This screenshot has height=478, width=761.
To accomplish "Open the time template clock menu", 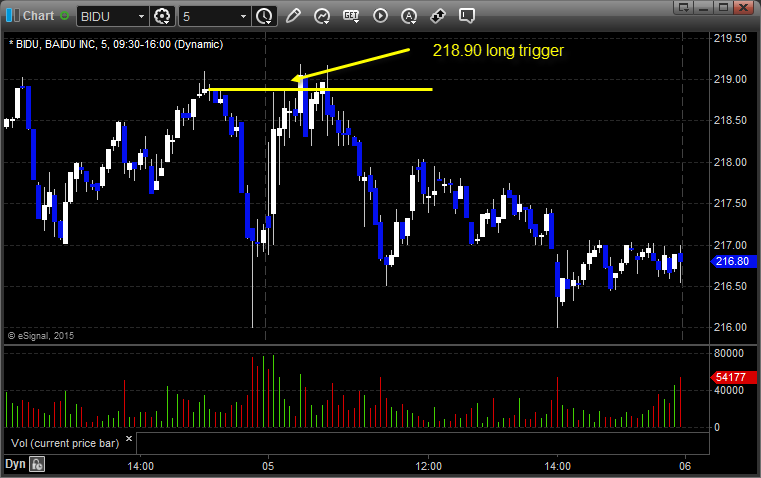I will [x=265, y=16].
